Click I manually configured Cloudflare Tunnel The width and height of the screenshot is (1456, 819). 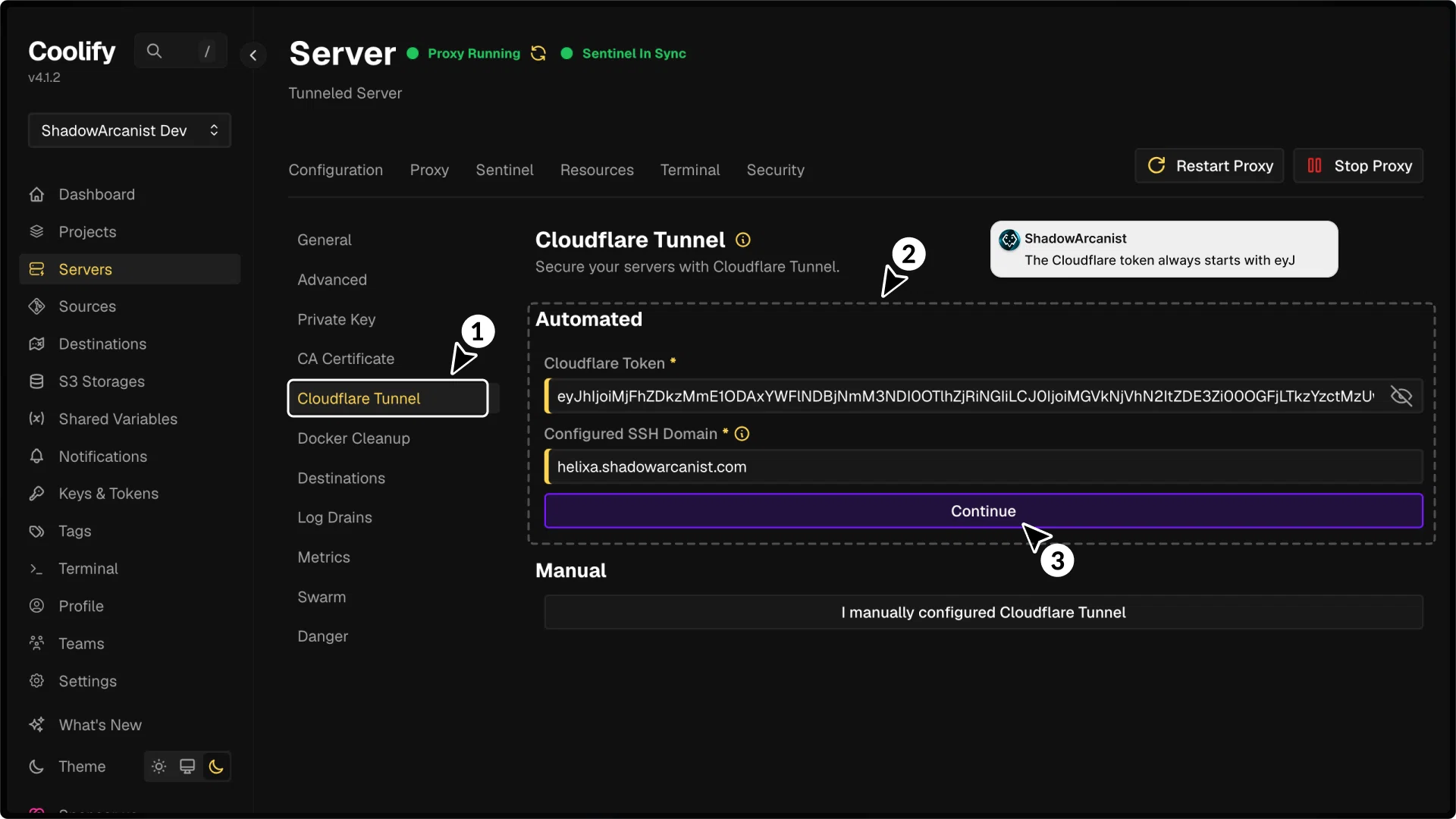984,612
